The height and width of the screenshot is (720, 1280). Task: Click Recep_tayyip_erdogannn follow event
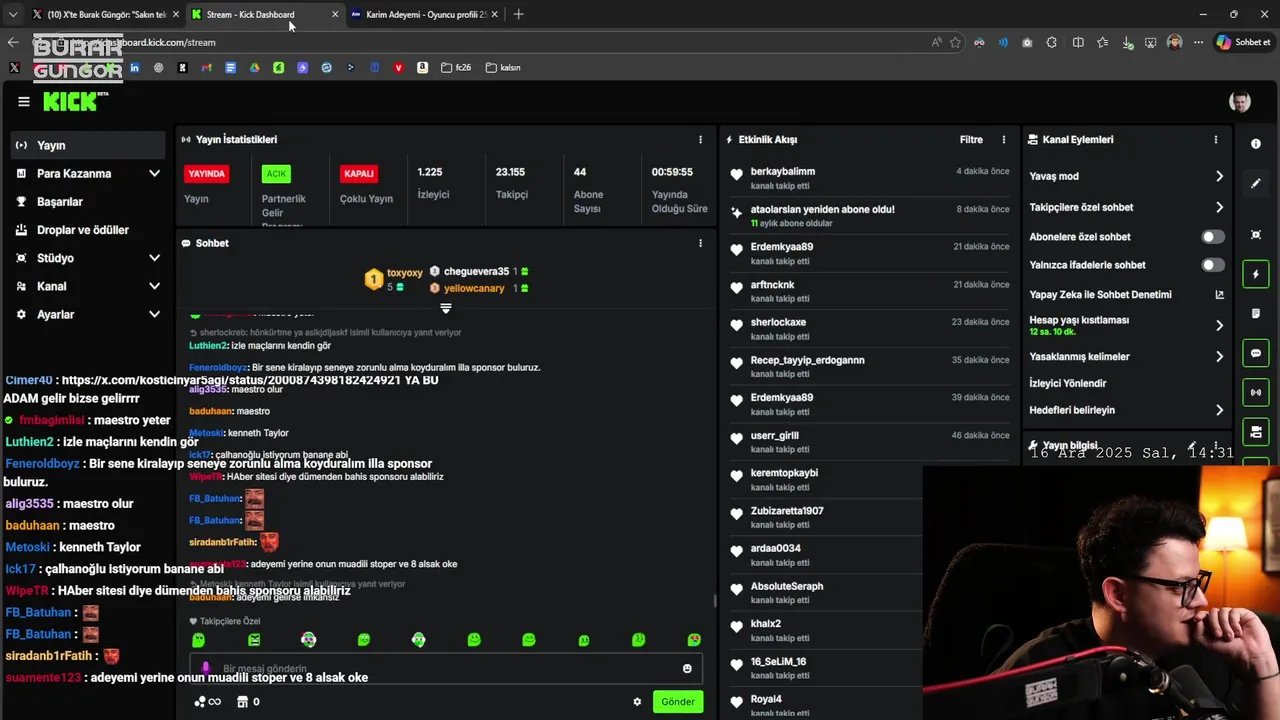click(x=870, y=366)
